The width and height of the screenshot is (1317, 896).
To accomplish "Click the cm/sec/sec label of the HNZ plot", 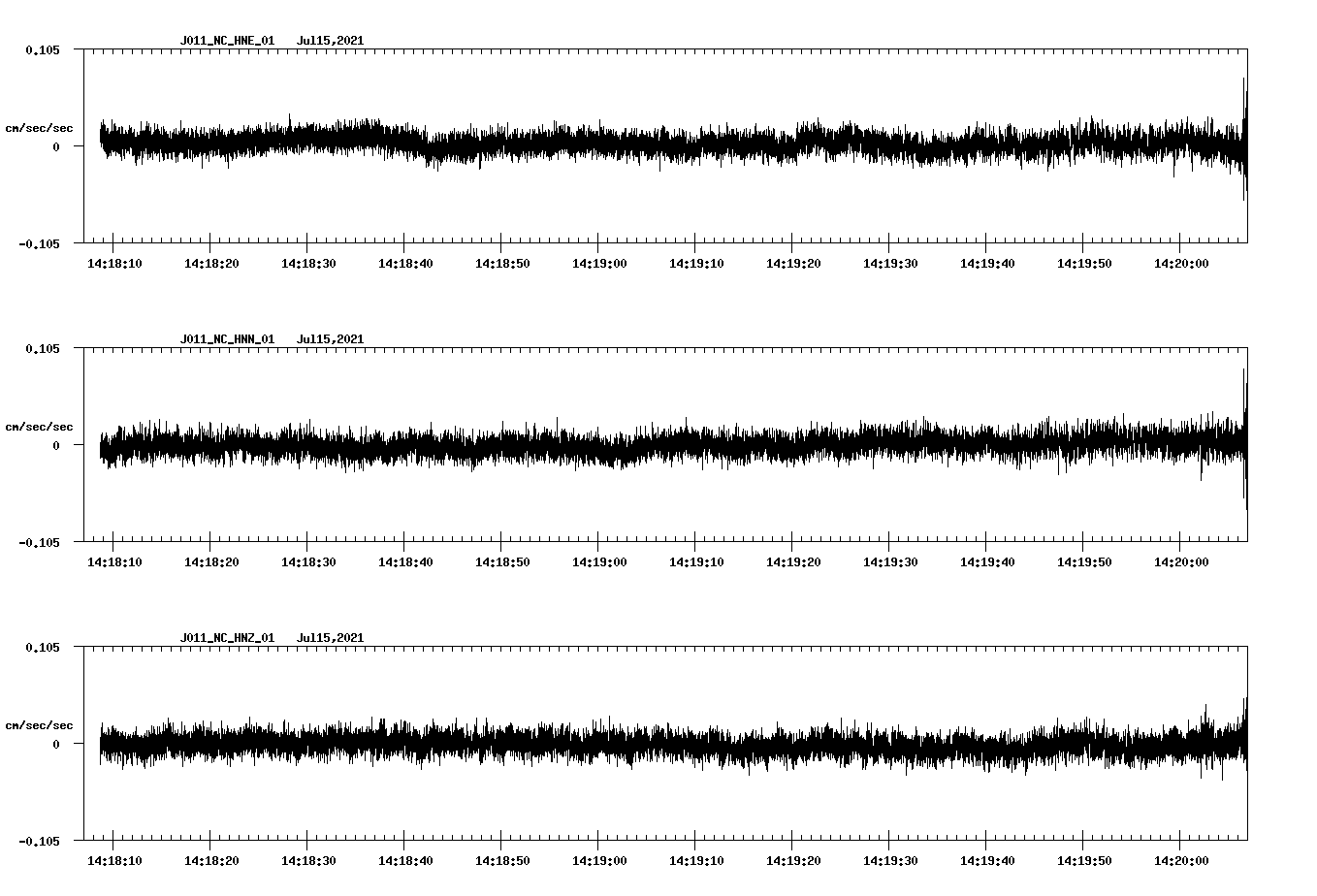I will pos(40,723).
